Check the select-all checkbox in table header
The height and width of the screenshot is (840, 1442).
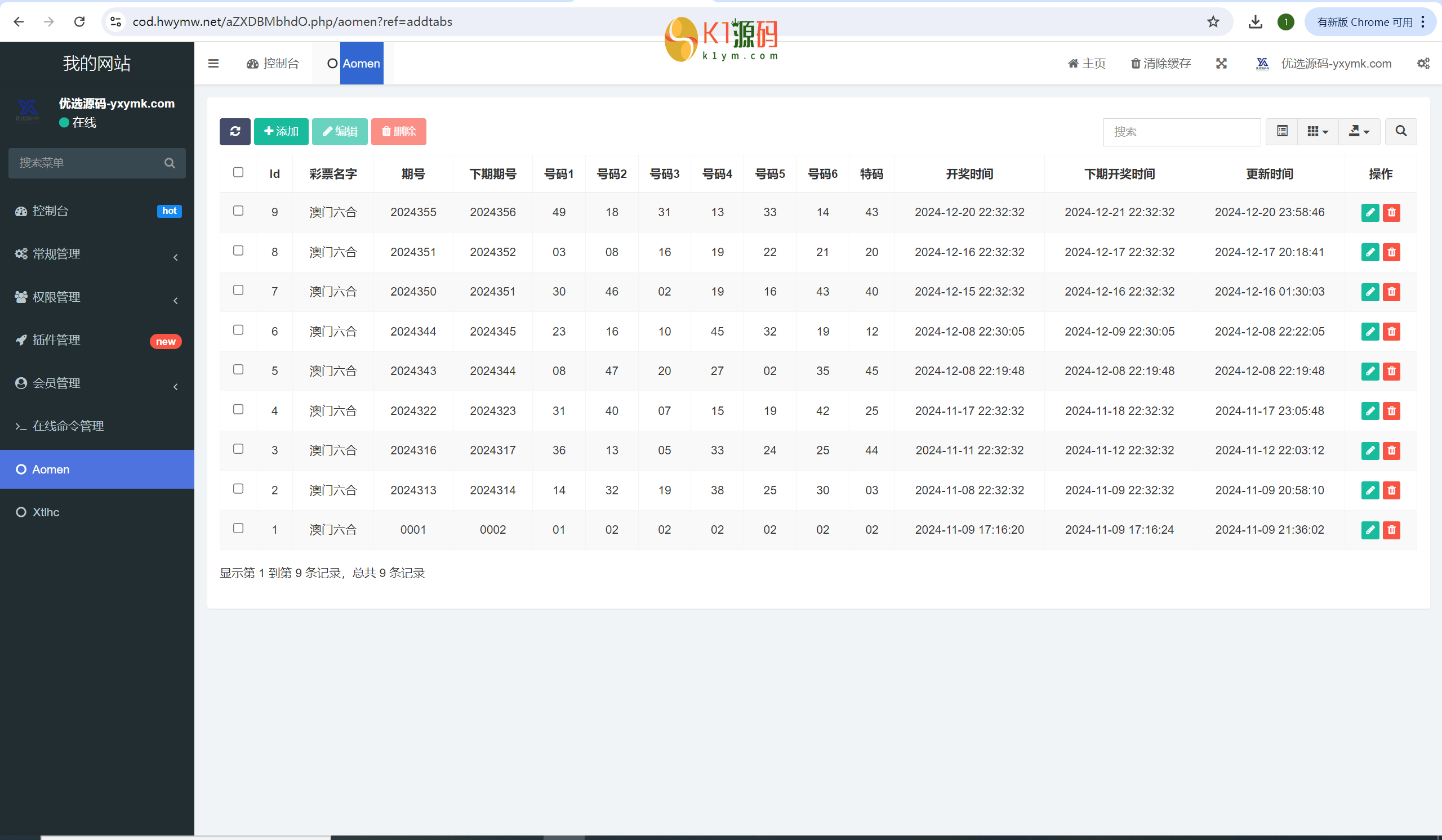238,172
